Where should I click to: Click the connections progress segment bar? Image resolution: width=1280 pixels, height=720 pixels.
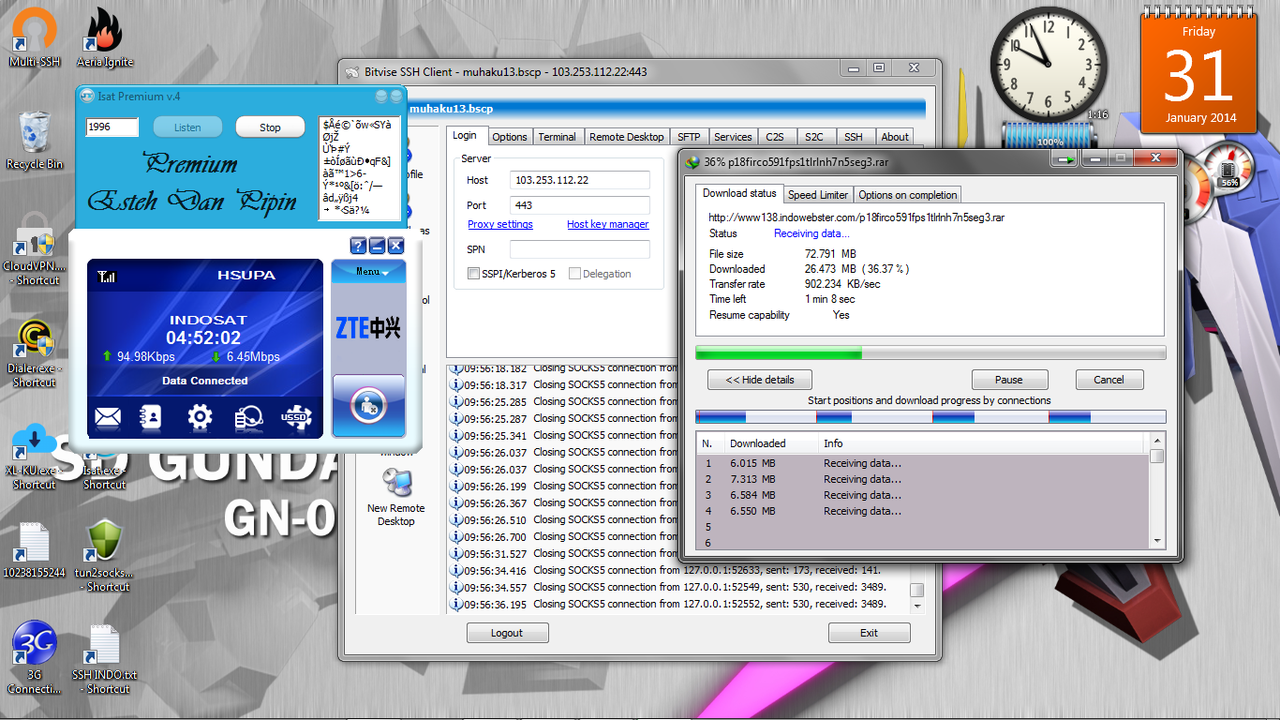click(x=930, y=417)
